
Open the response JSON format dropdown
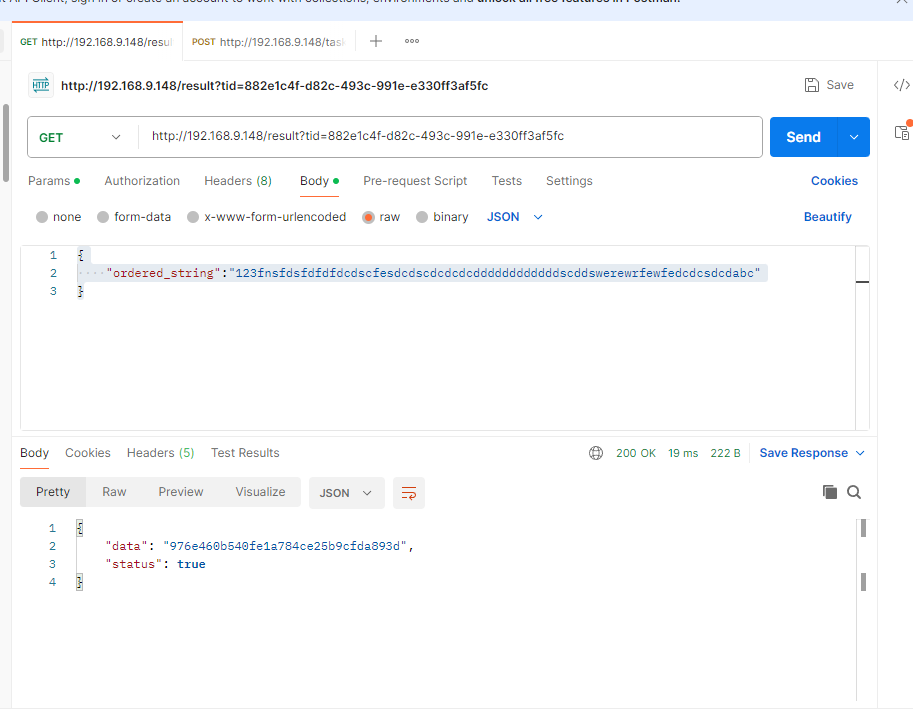346,493
